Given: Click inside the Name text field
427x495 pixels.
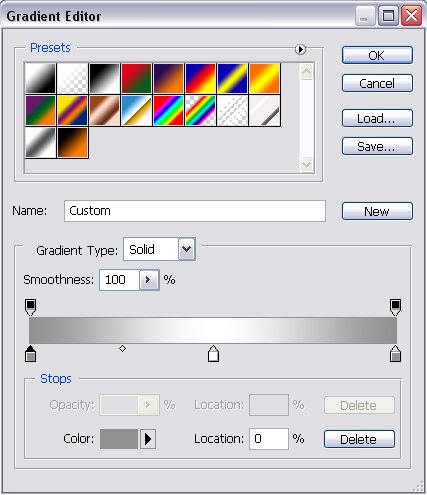Looking at the screenshot, I should [195, 211].
